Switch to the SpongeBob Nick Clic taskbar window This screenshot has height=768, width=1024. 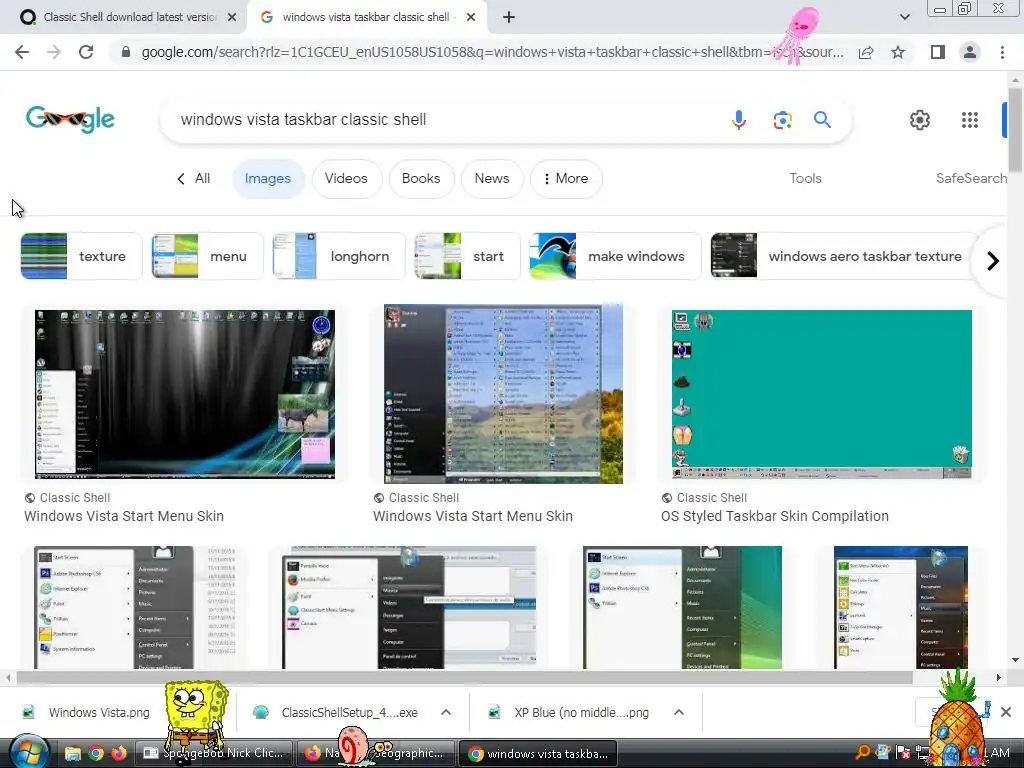[214, 753]
